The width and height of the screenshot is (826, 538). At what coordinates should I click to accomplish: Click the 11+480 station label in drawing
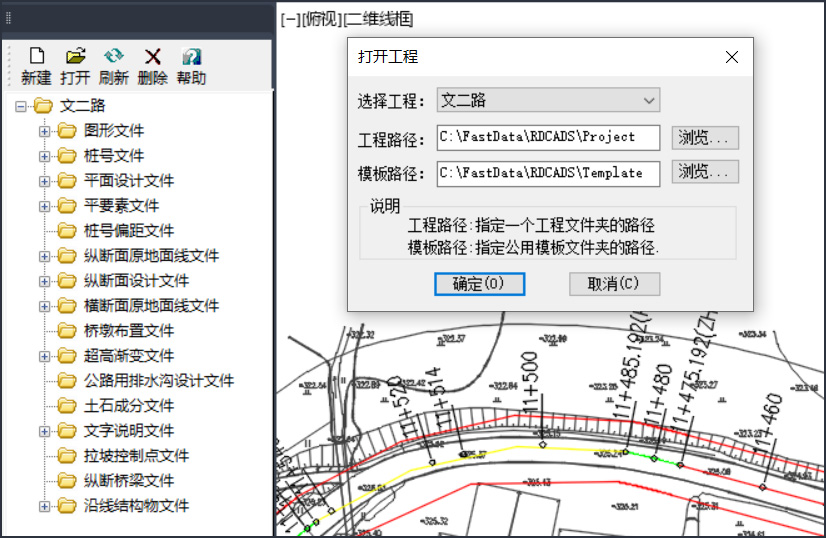coord(658,394)
